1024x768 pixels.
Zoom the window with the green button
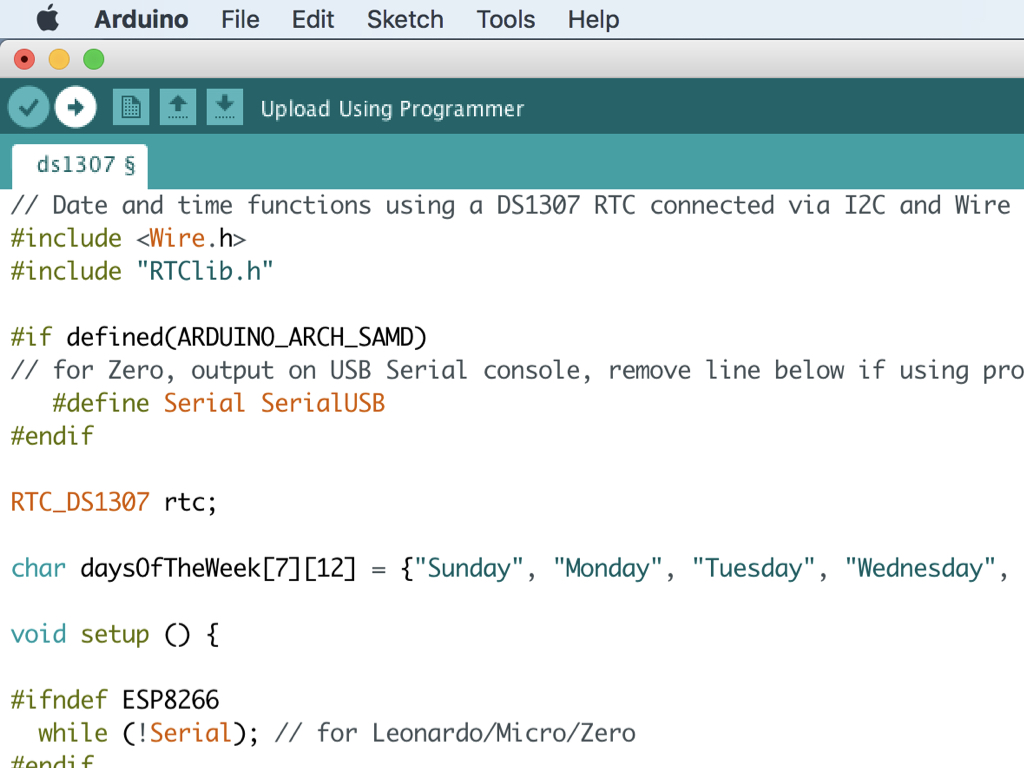pyautogui.click(x=93, y=59)
